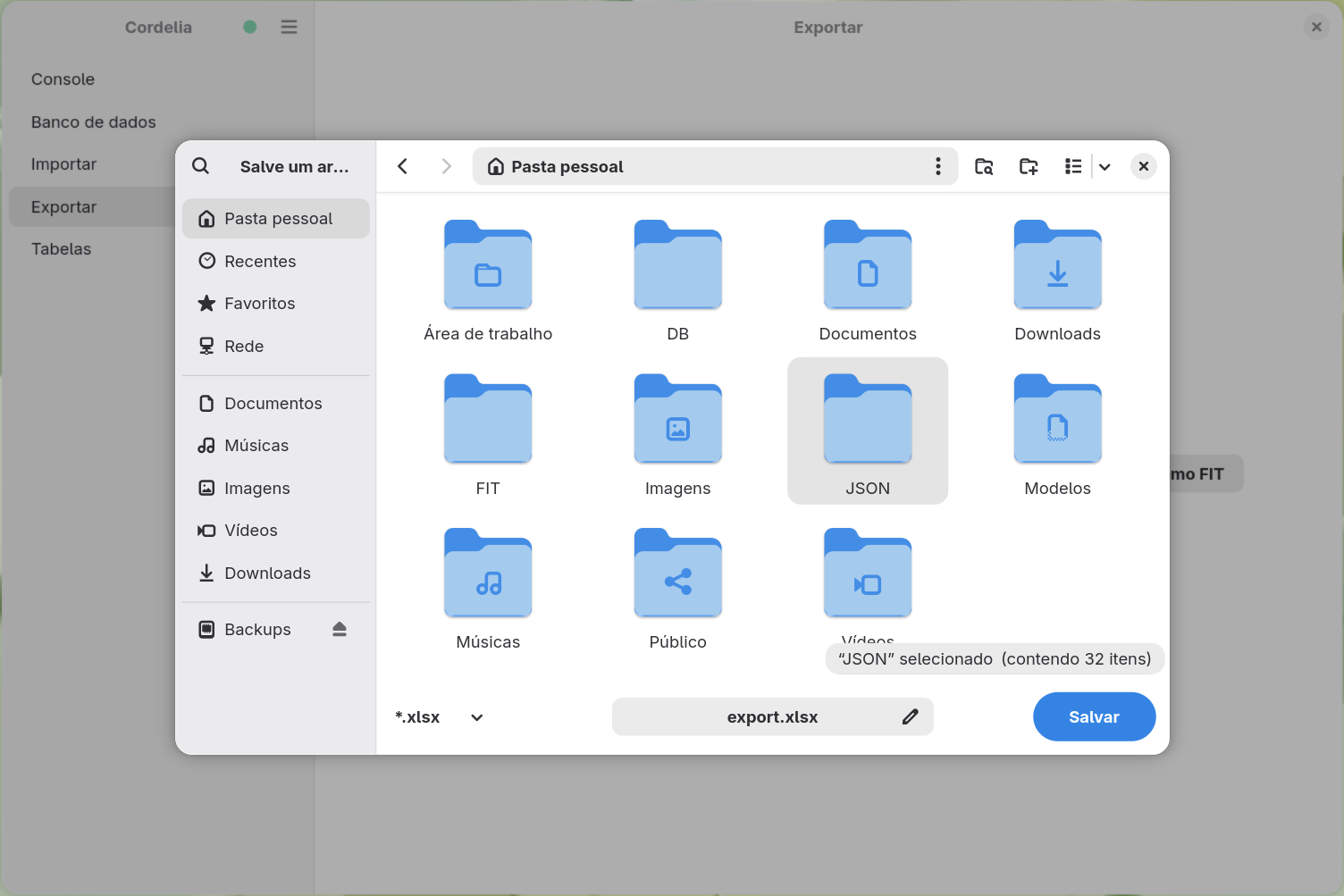Open the Downloads folder in grid
Viewport: 1344px width, 896px height.
tap(1058, 281)
